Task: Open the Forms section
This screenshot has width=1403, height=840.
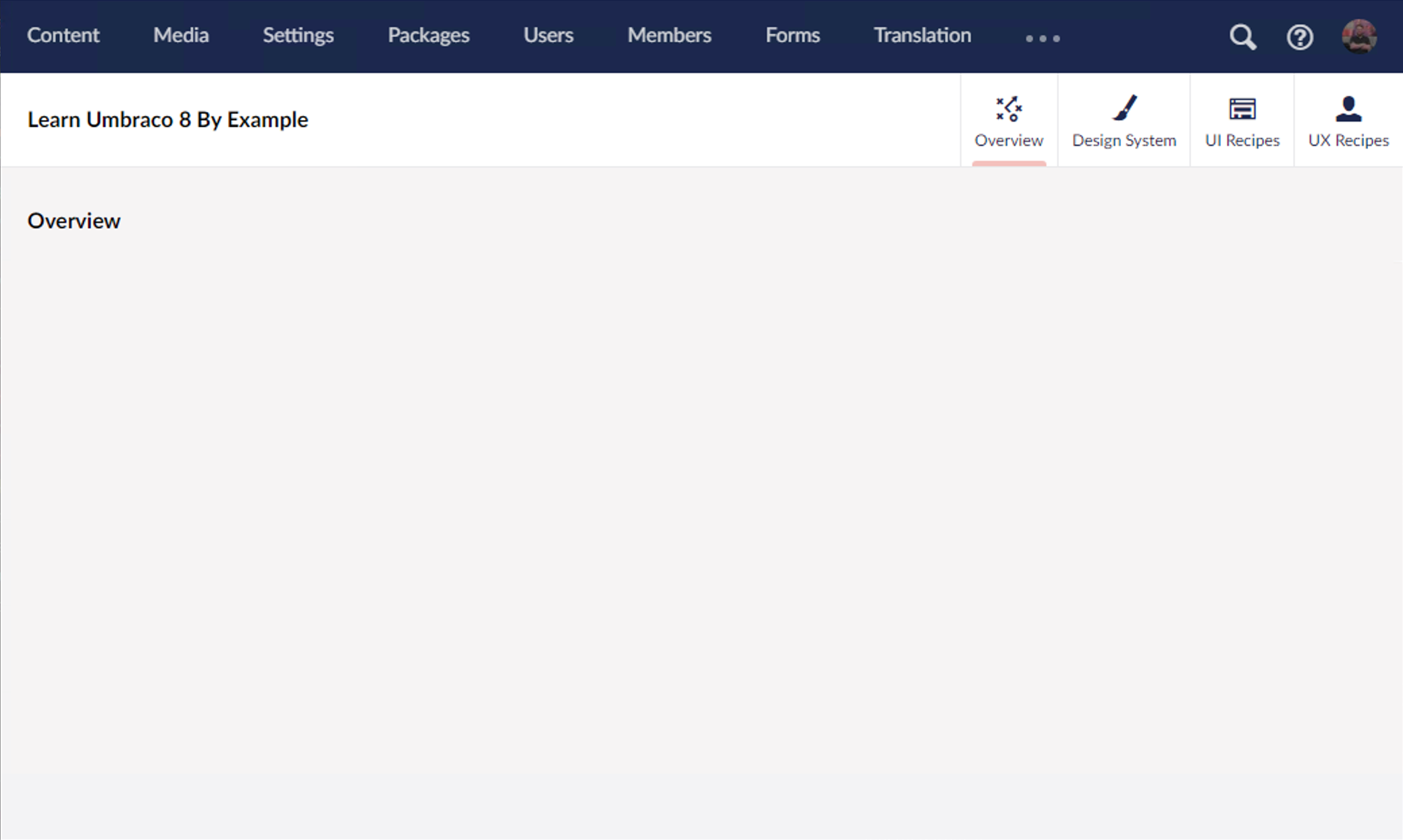Action: 793,35
